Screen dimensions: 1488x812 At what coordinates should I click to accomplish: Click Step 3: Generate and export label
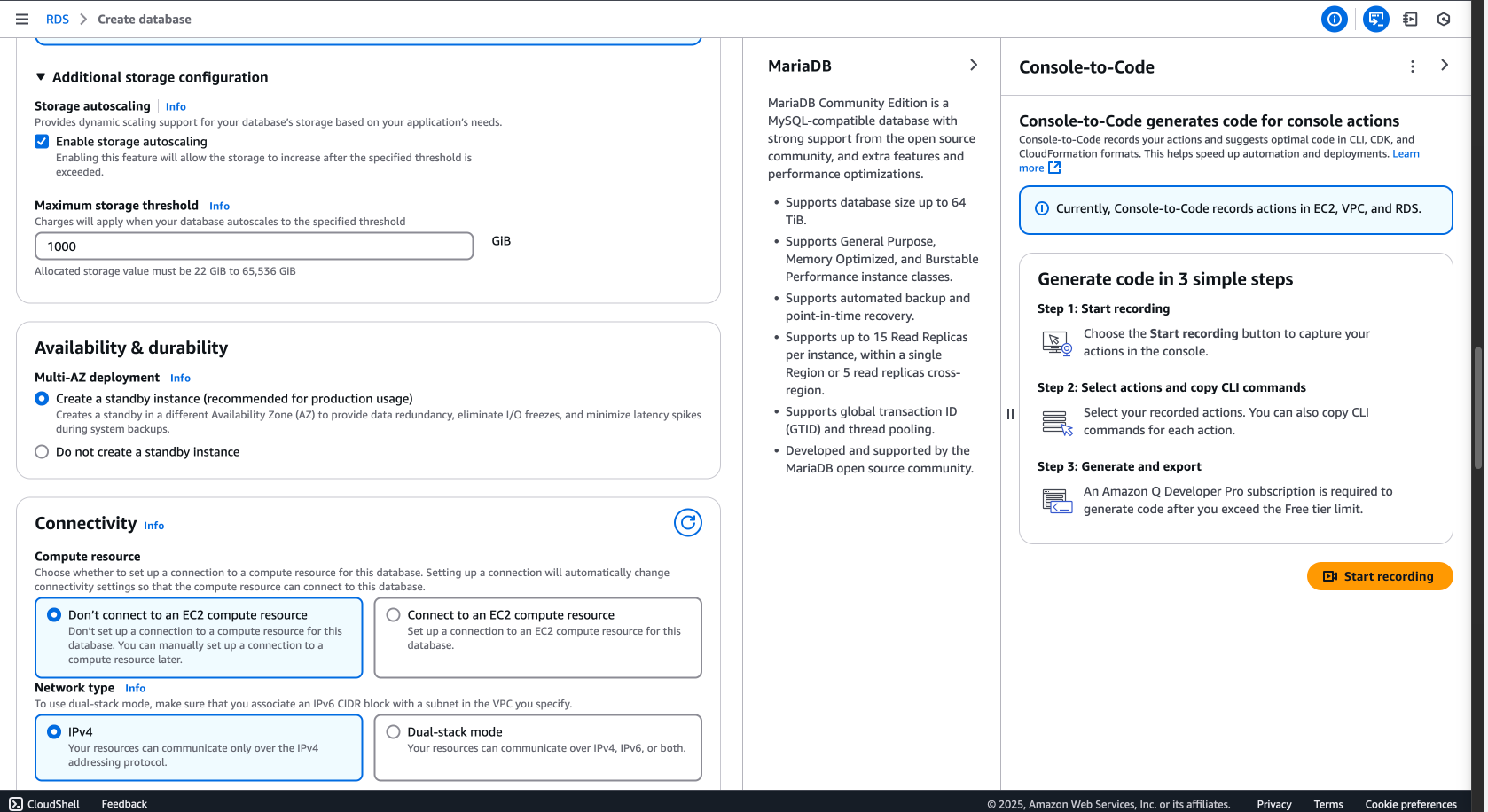click(x=1119, y=466)
